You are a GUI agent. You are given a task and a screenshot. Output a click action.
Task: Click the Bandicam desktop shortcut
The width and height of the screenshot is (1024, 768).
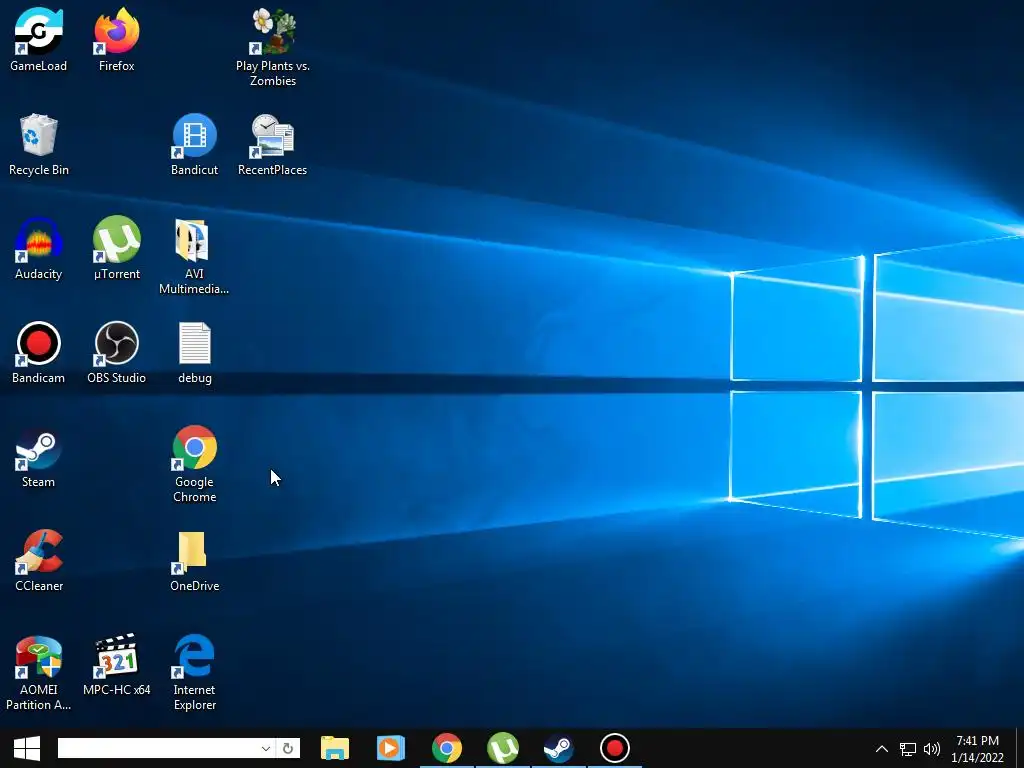click(39, 352)
